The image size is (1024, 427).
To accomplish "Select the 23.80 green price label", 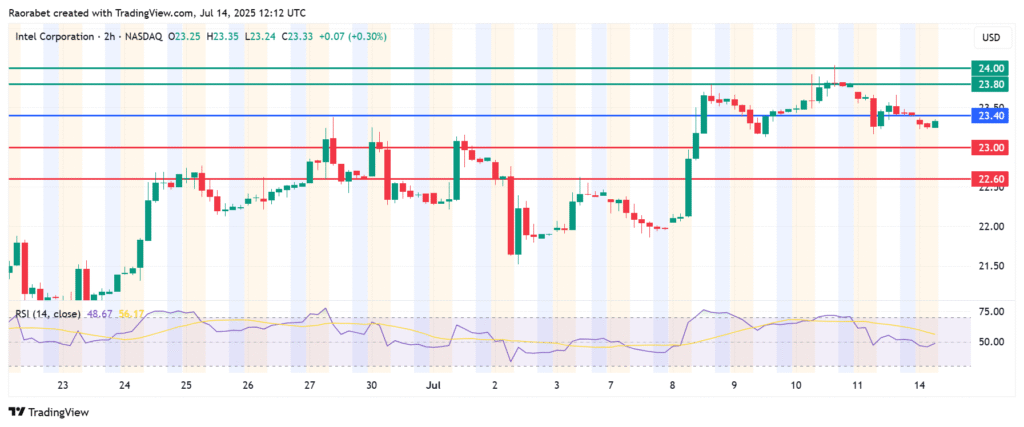I will click(990, 85).
